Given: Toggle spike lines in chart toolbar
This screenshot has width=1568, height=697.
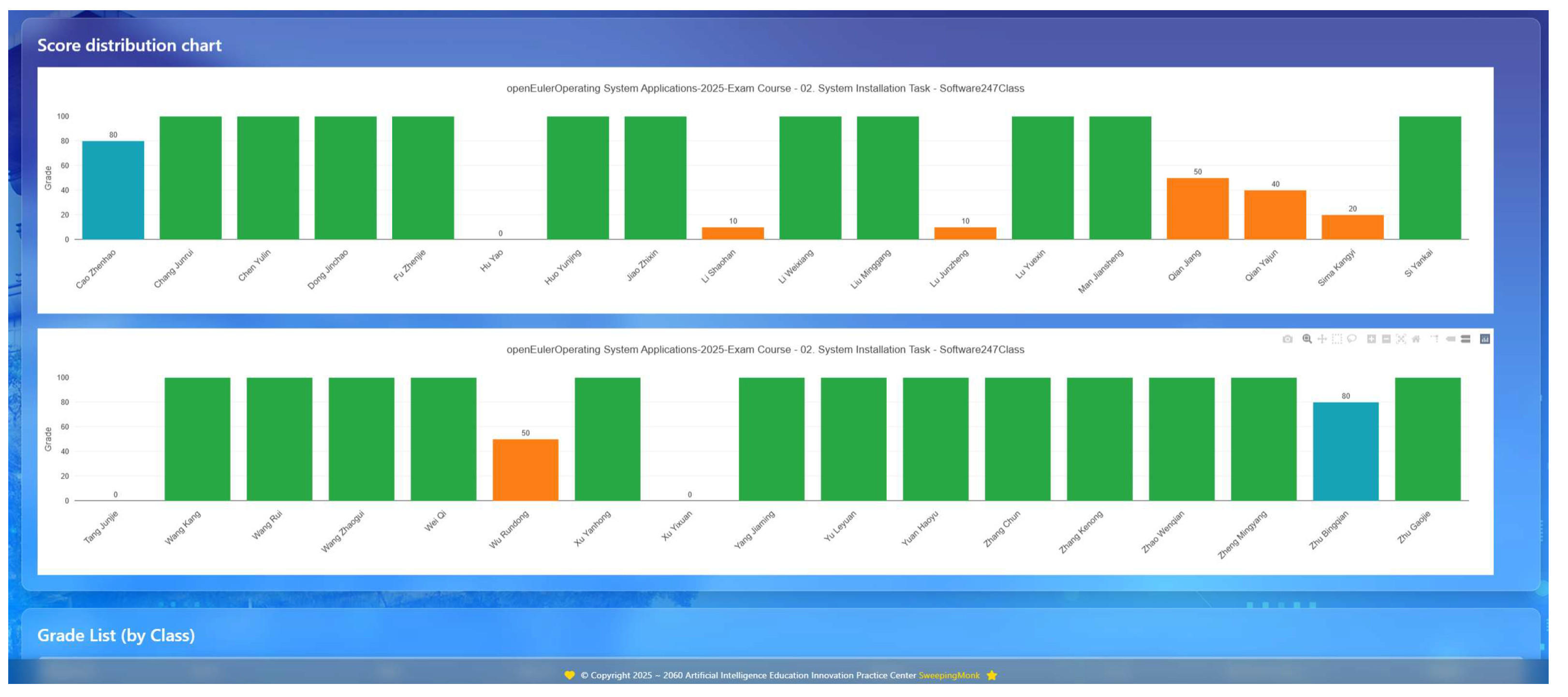Looking at the screenshot, I should 1436,339.
